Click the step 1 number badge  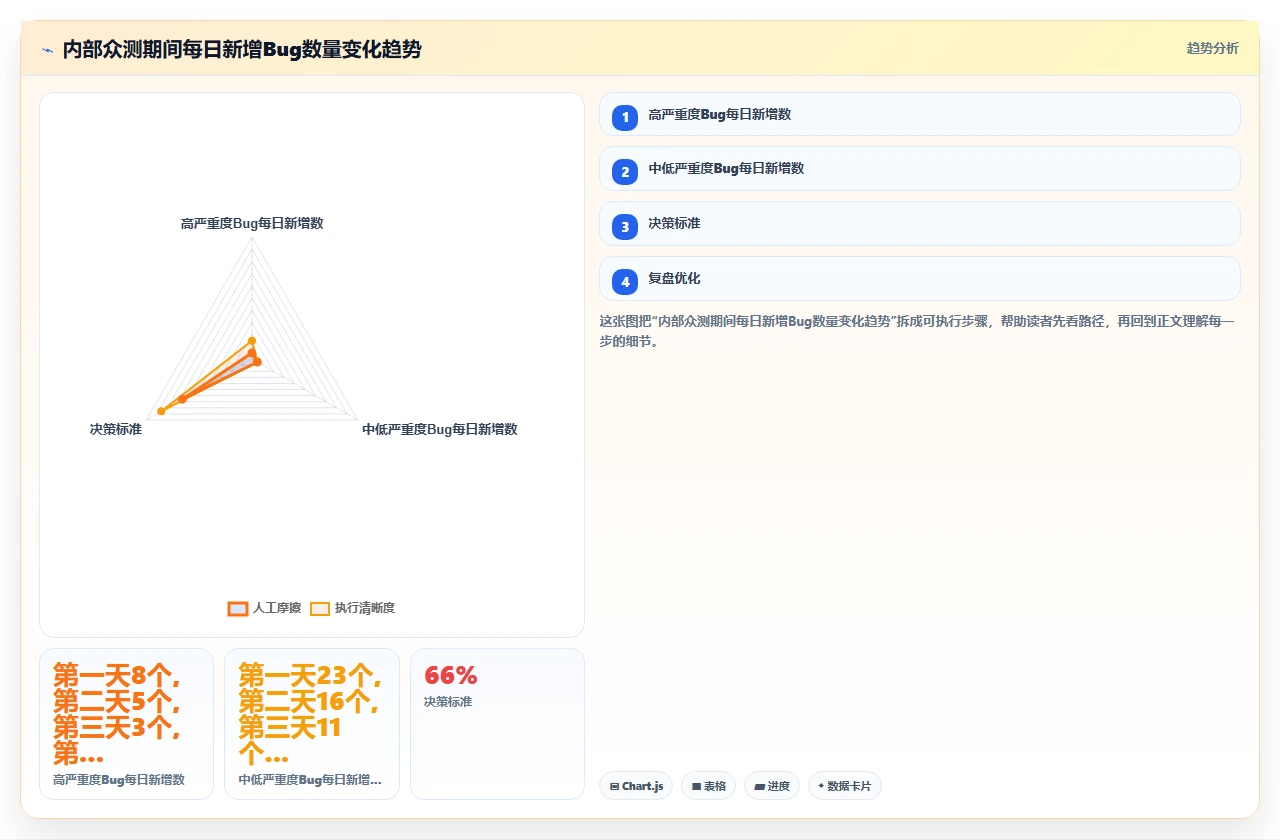625,117
